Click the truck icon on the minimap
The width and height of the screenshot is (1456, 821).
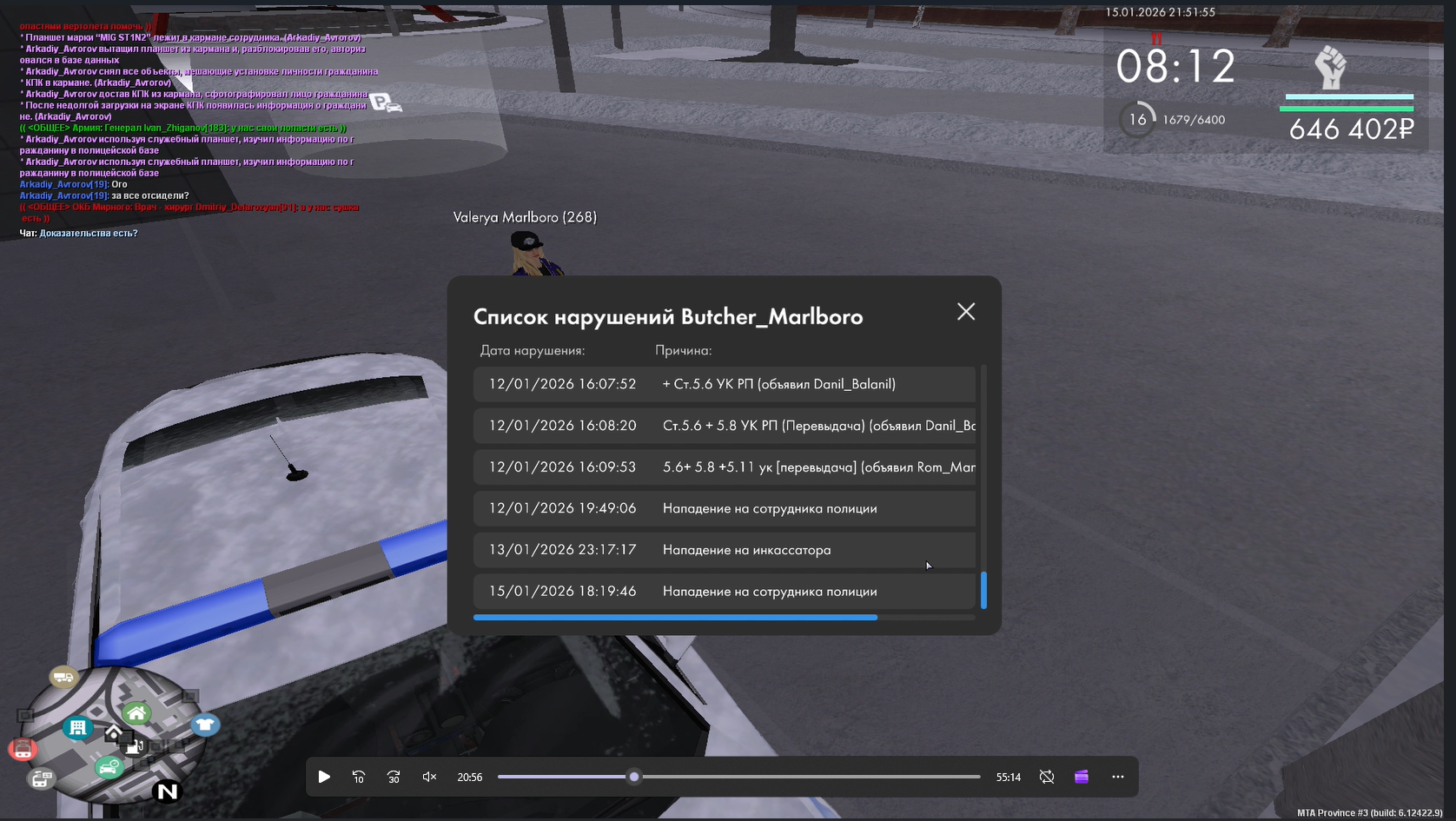63,677
